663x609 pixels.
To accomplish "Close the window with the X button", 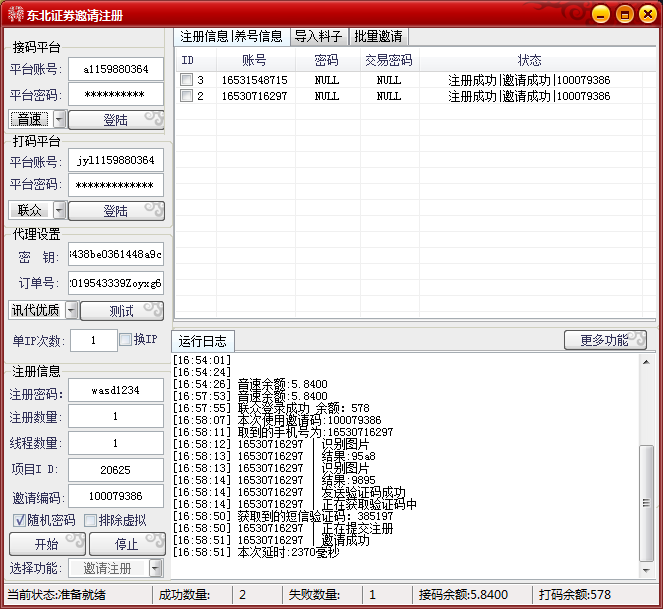I will pos(647,15).
